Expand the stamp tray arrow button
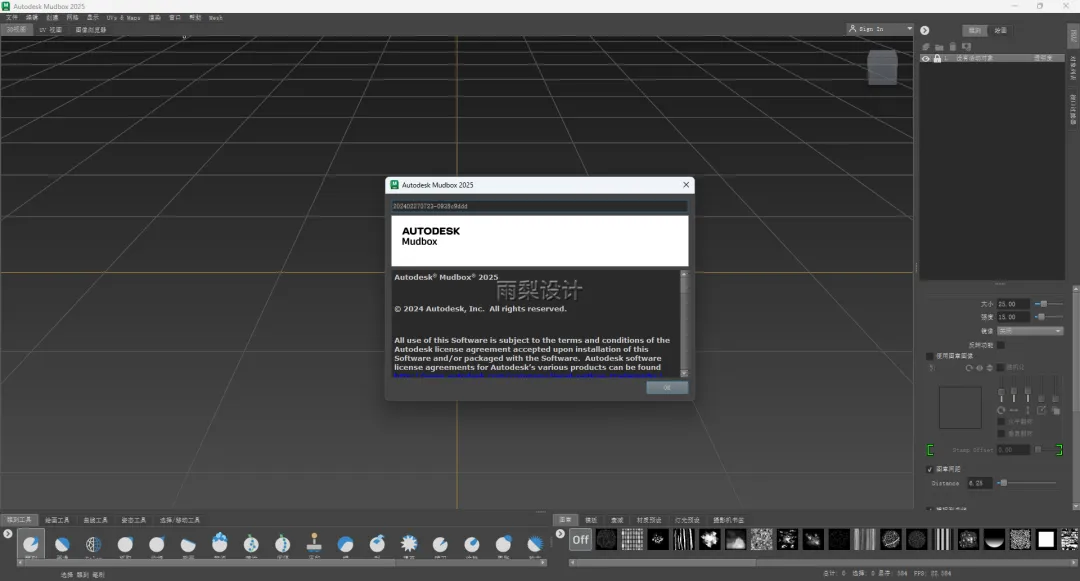The width and height of the screenshot is (1080, 581). (x=560, y=534)
